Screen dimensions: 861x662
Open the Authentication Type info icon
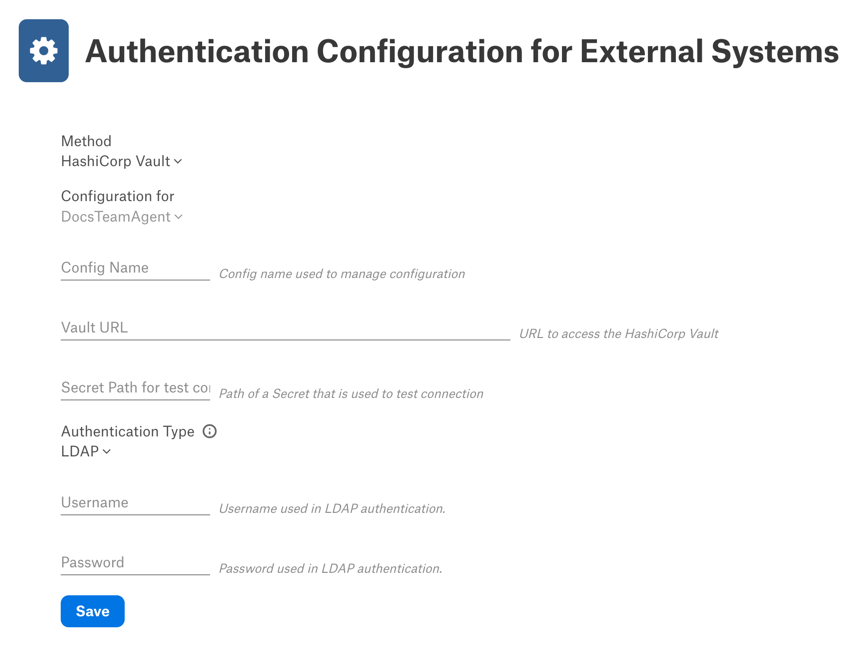click(x=209, y=431)
